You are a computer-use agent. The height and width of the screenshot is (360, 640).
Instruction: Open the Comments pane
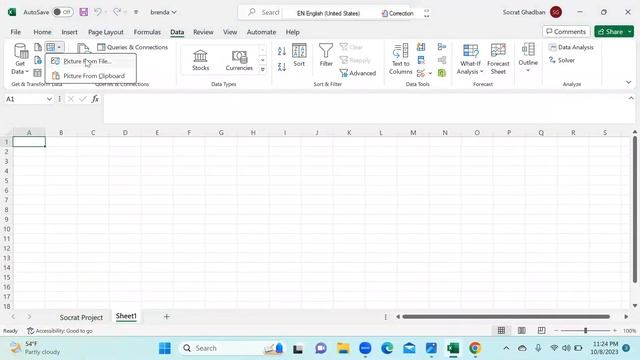pyautogui.click(x=566, y=31)
